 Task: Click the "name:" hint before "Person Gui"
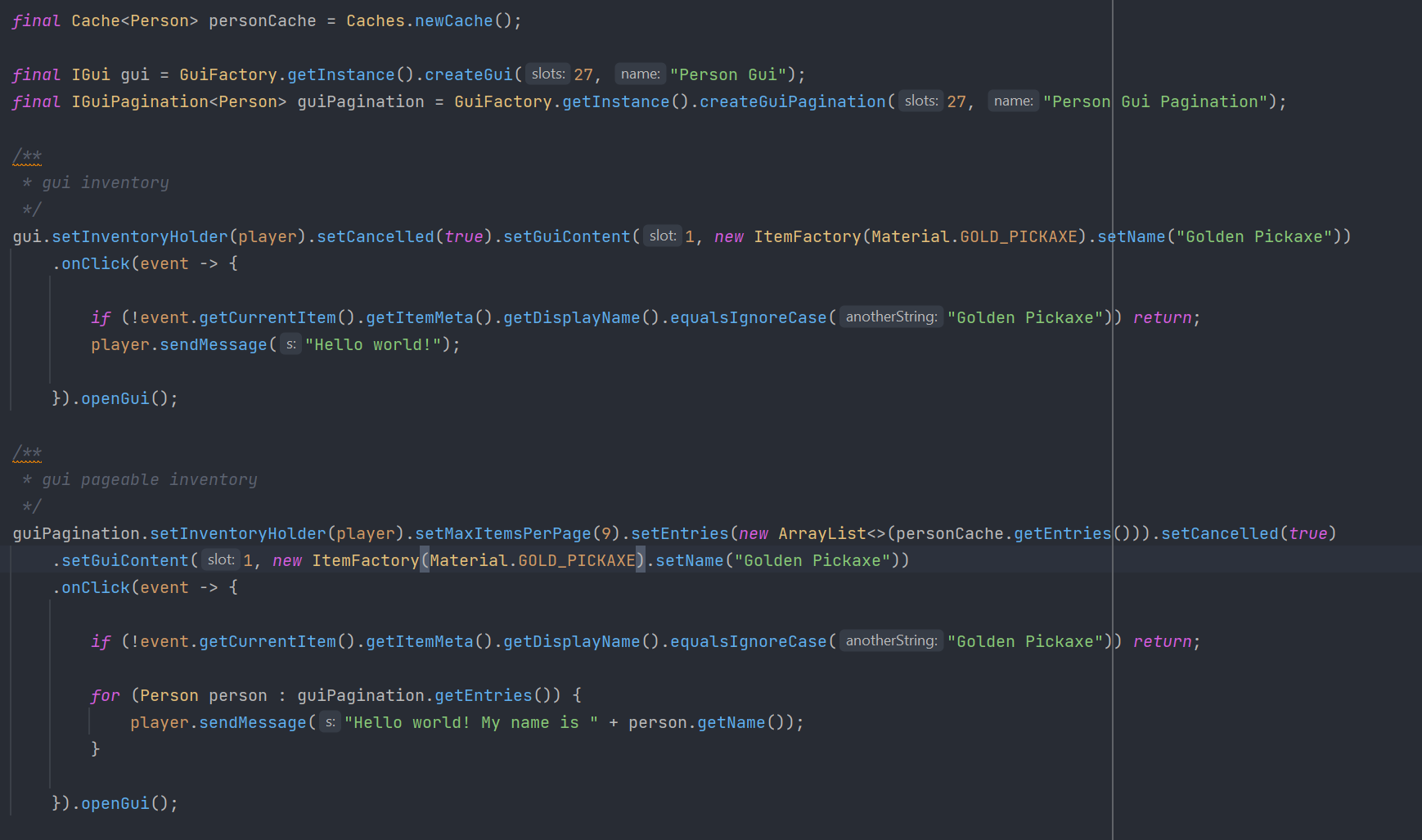(x=641, y=74)
